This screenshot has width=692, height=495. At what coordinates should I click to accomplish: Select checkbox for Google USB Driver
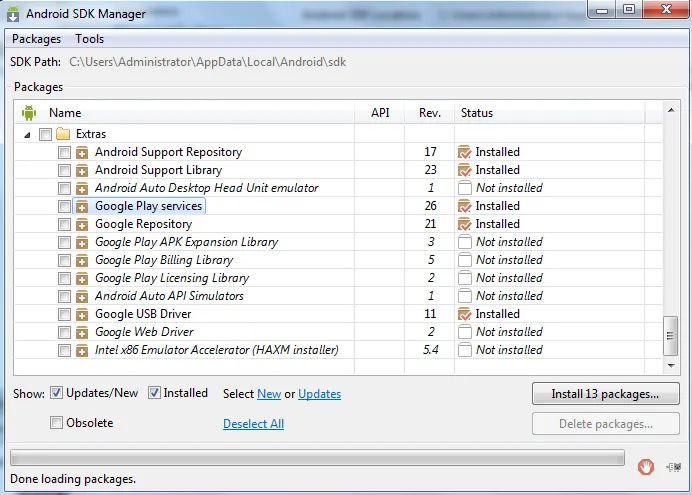[x=64, y=315]
